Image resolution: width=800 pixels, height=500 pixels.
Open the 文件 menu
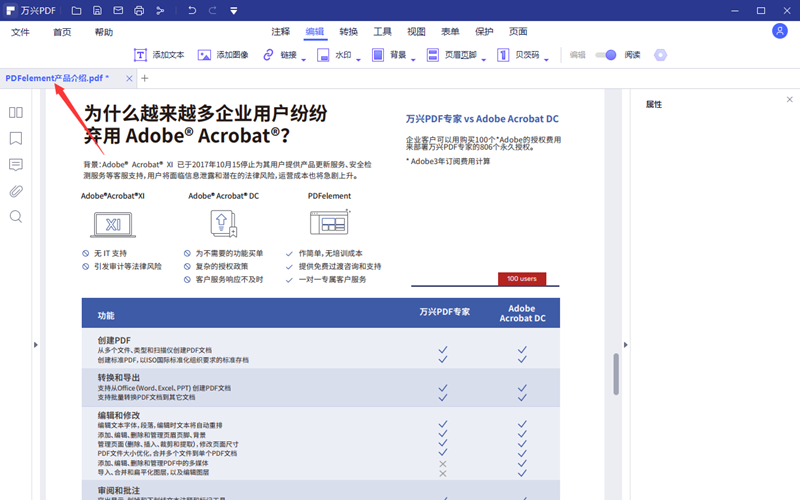click(20, 32)
